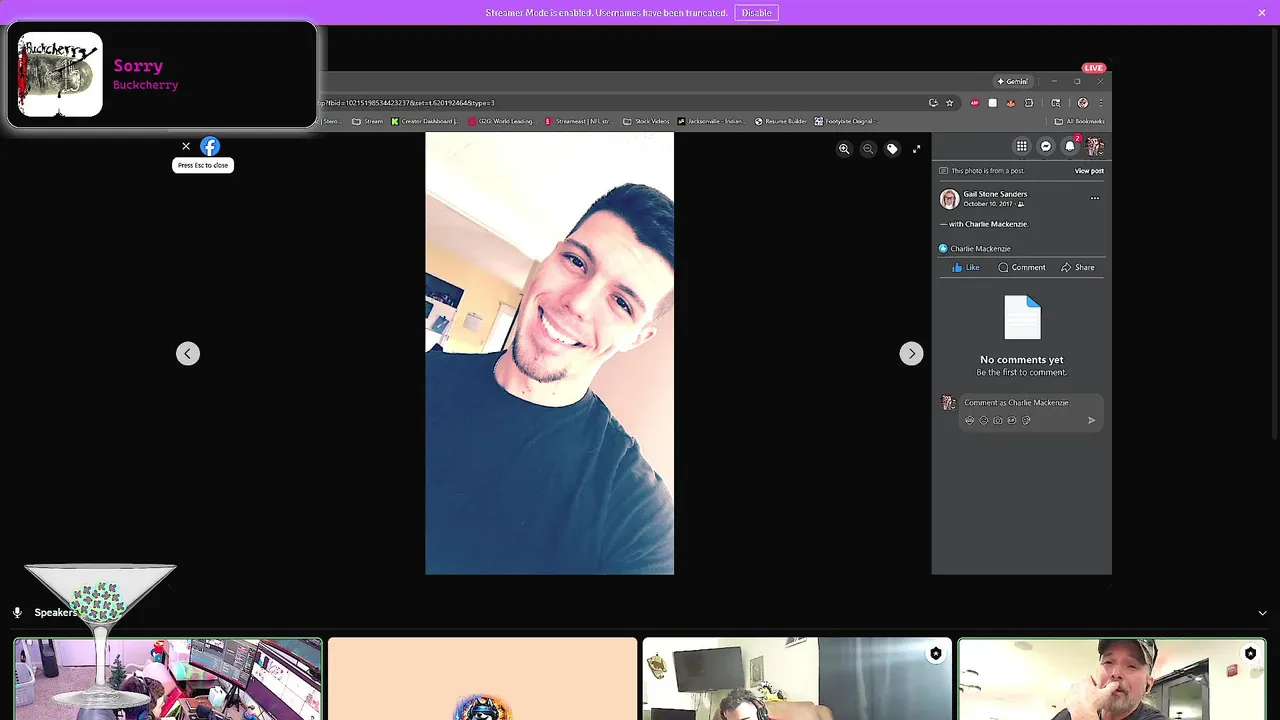Close the Facebook photo viewer with X
The width and height of the screenshot is (1280, 720).
(186, 146)
